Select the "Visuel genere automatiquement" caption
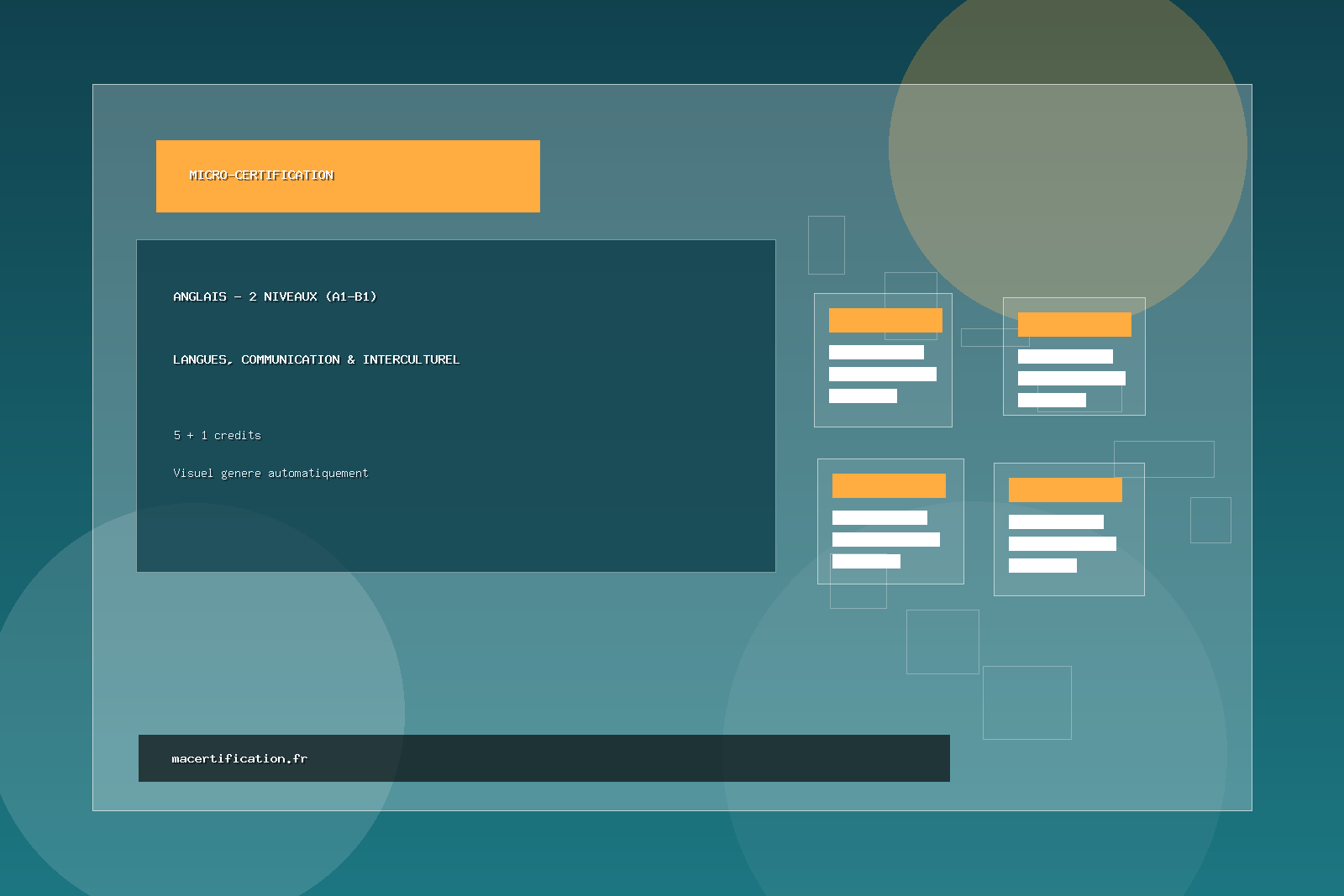The image size is (1344, 896). (x=270, y=473)
